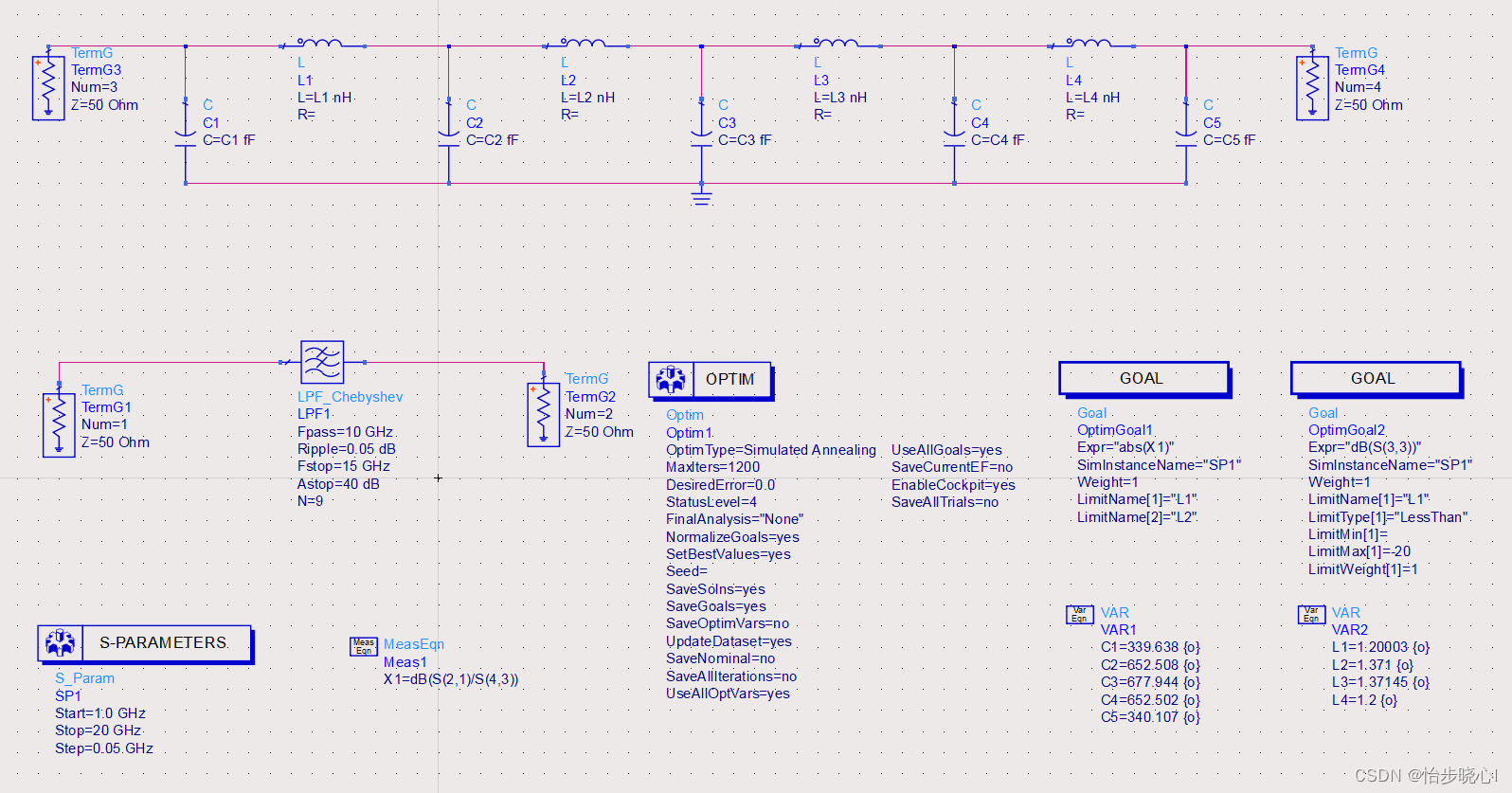Select the L=L1 nH parameter
This screenshot has width=1512, height=793.
pyautogui.click(x=325, y=98)
